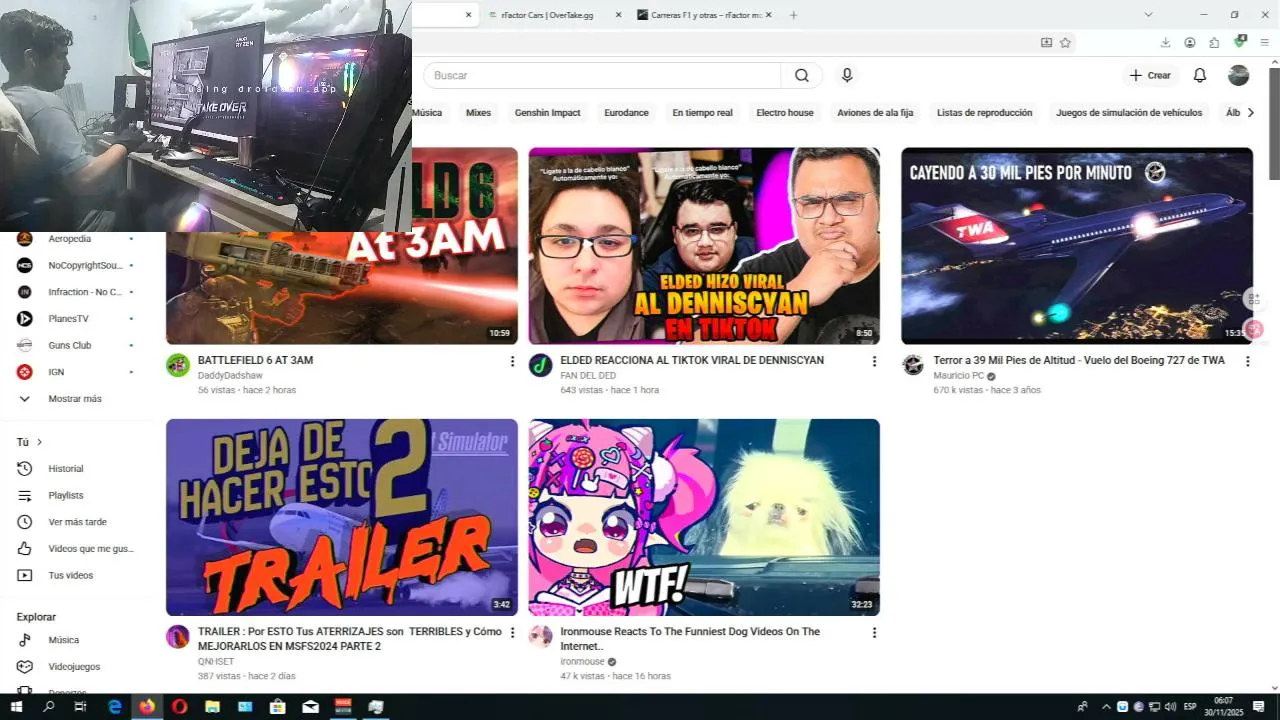This screenshot has height=720, width=1280.
Task: Click Firefox icon in Windows taskbar
Action: coord(147,706)
